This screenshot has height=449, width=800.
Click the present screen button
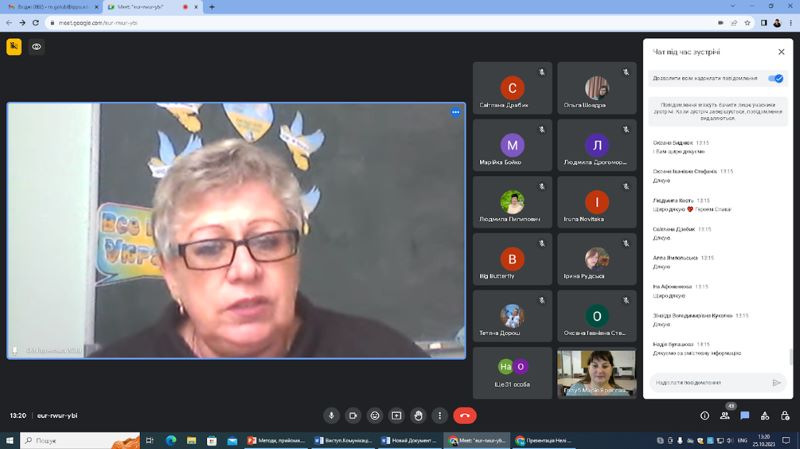point(396,415)
